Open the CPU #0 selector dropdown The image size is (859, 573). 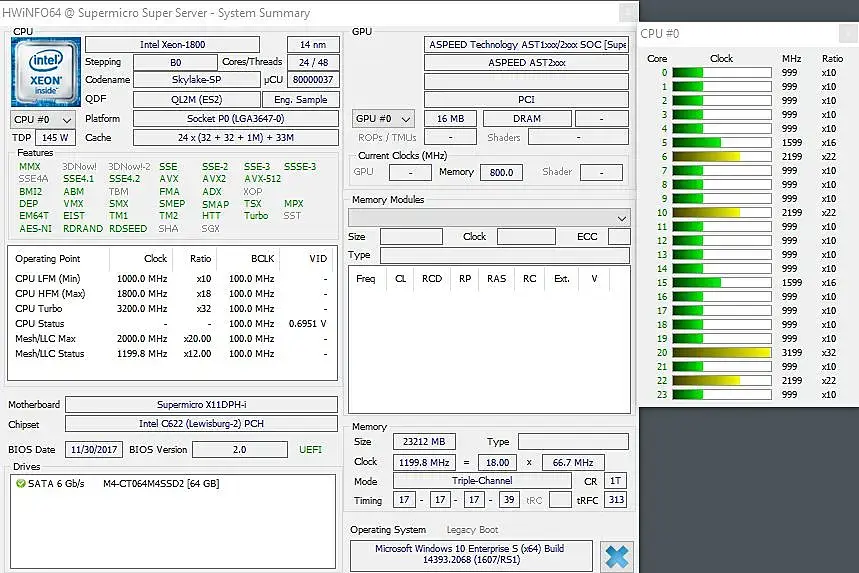pos(42,119)
